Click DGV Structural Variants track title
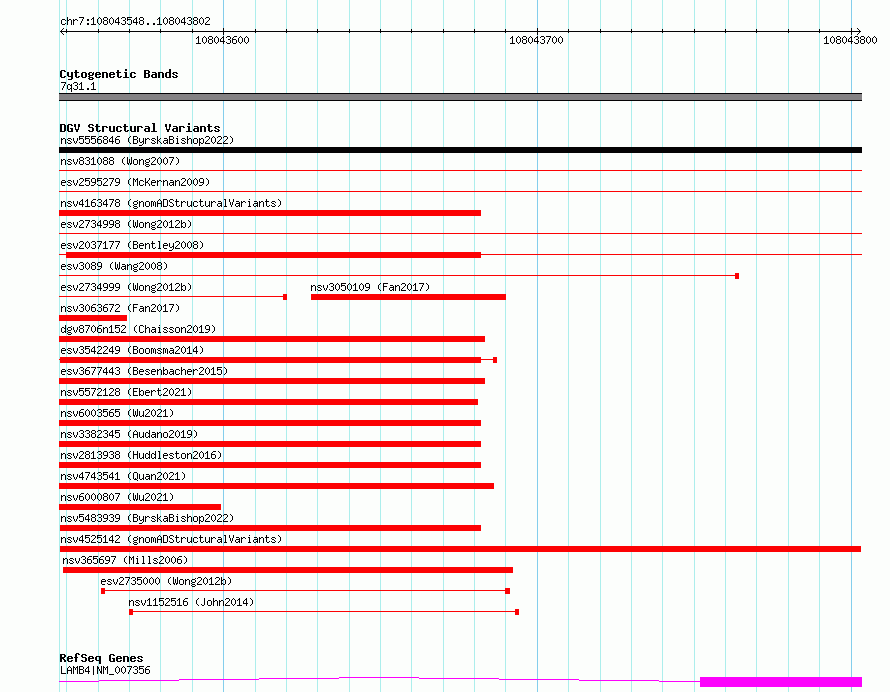Viewport: 890px width, 692px height. (140, 128)
